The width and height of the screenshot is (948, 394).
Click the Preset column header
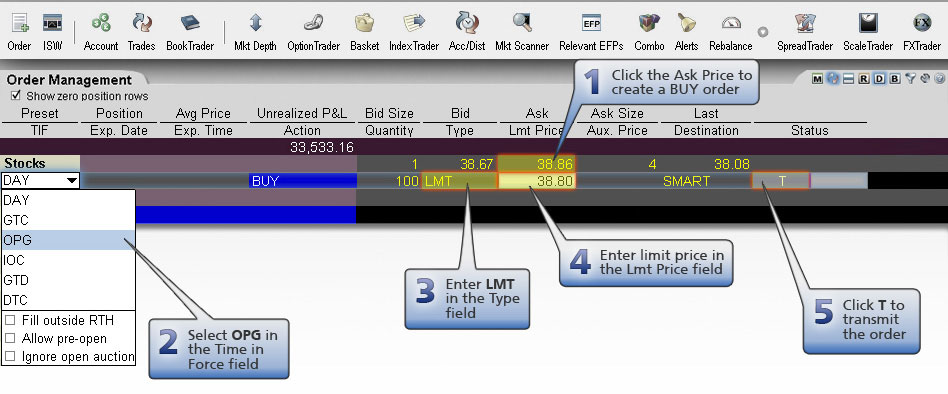[x=40, y=114]
